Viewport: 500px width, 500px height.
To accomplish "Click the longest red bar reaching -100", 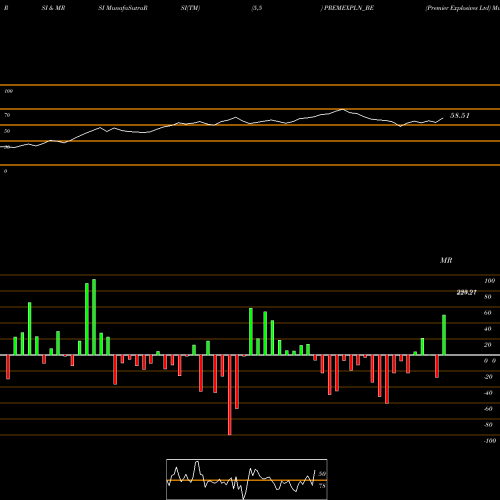I will (230, 395).
